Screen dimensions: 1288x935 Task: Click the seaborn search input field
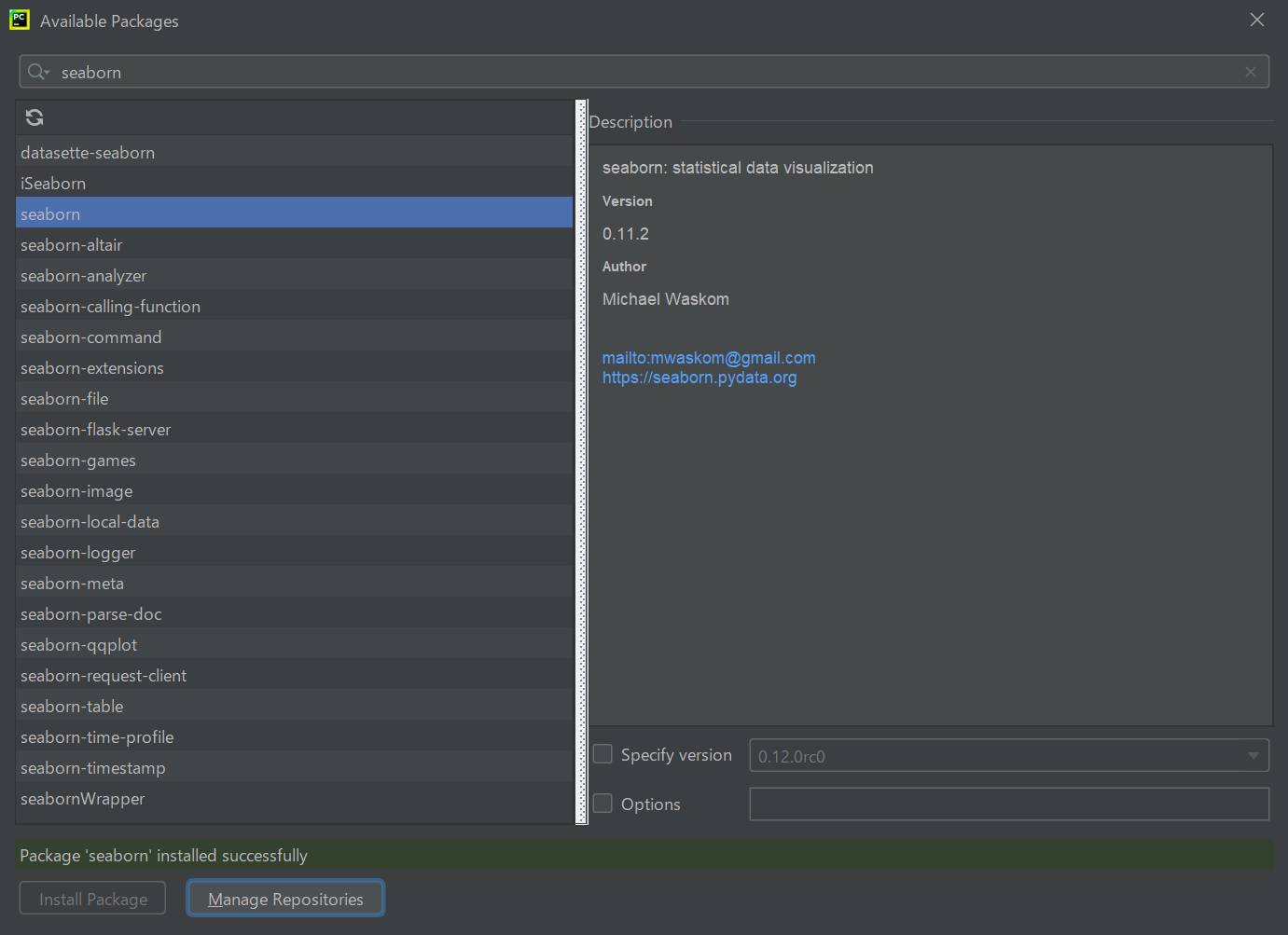click(644, 72)
